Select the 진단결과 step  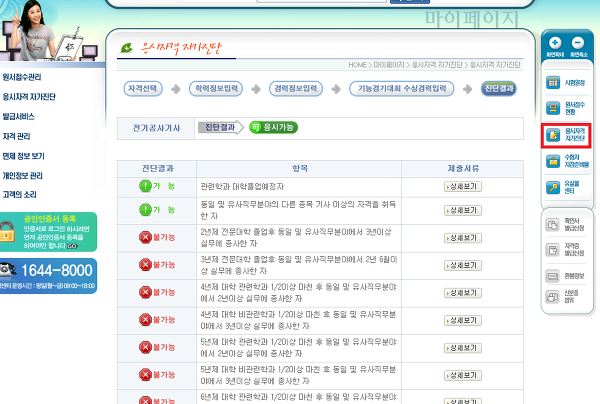pyautogui.click(x=499, y=88)
